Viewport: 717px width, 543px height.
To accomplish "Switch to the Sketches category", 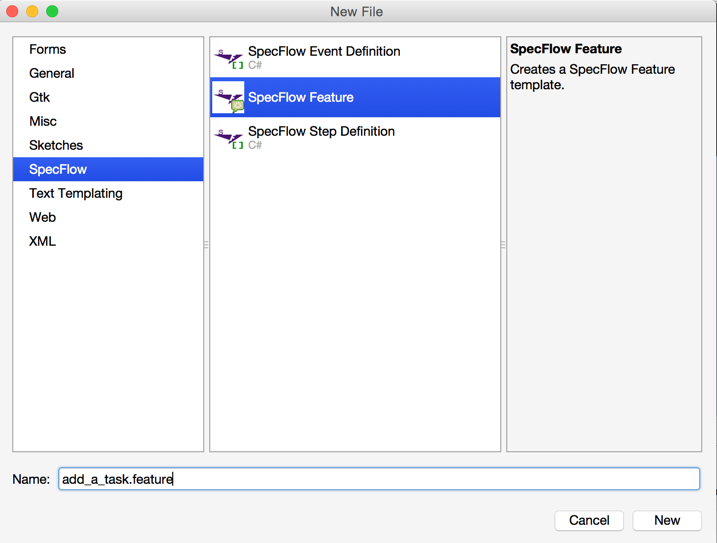I will (108, 145).
